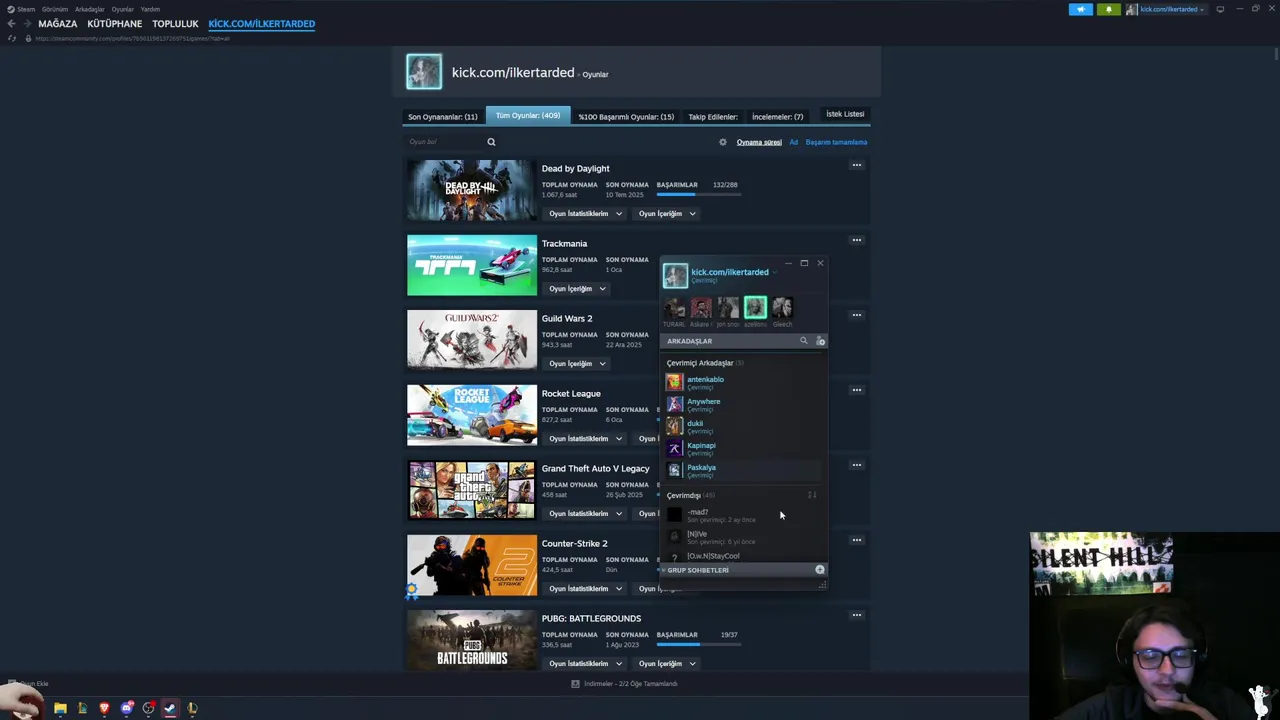Open the Görünüm menu
This screenshot has width=1280, height=720.
55,9
